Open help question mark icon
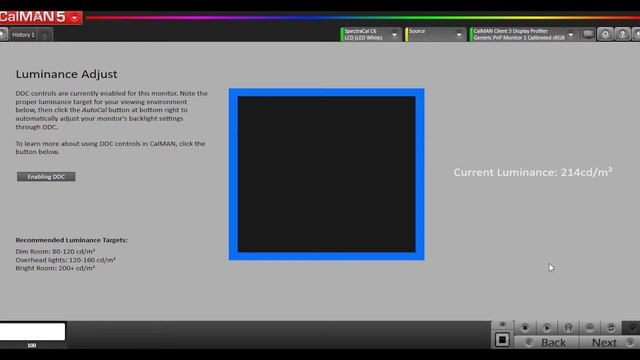 (622, 34)
